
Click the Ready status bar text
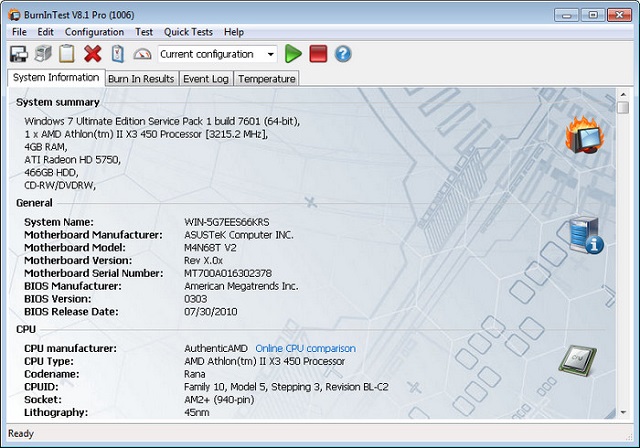[x=21, y=433]
